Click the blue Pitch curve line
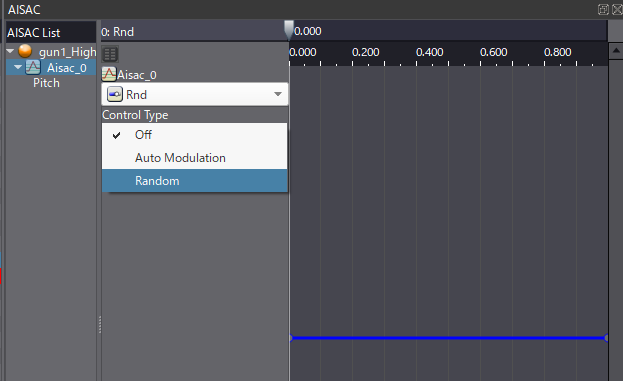 (x=448, y=338)
